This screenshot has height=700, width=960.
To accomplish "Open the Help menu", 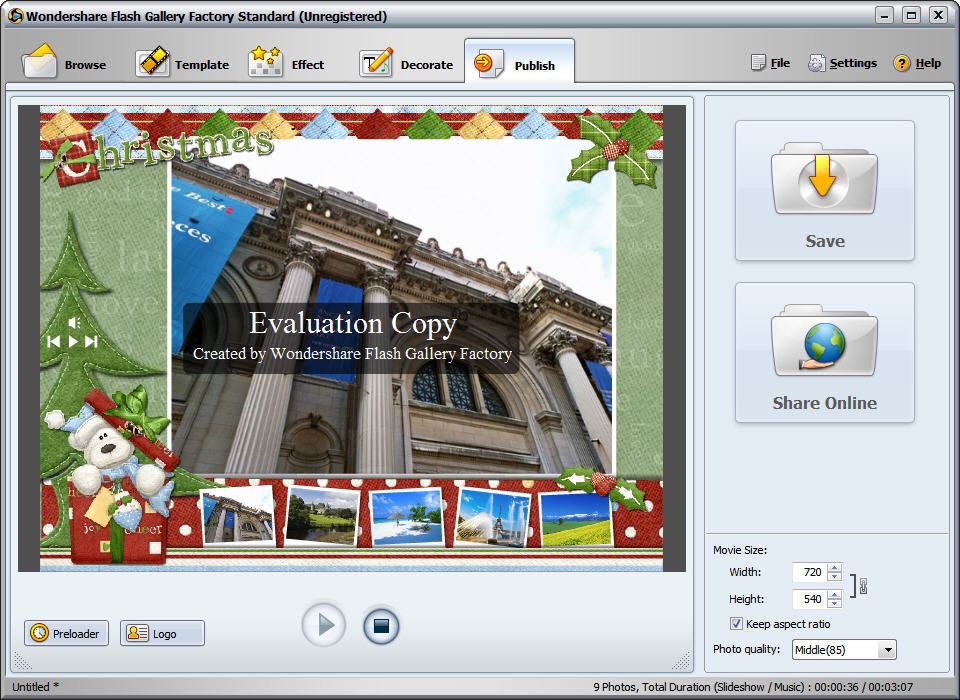I will pyautogui.click(x=917, y=62).
